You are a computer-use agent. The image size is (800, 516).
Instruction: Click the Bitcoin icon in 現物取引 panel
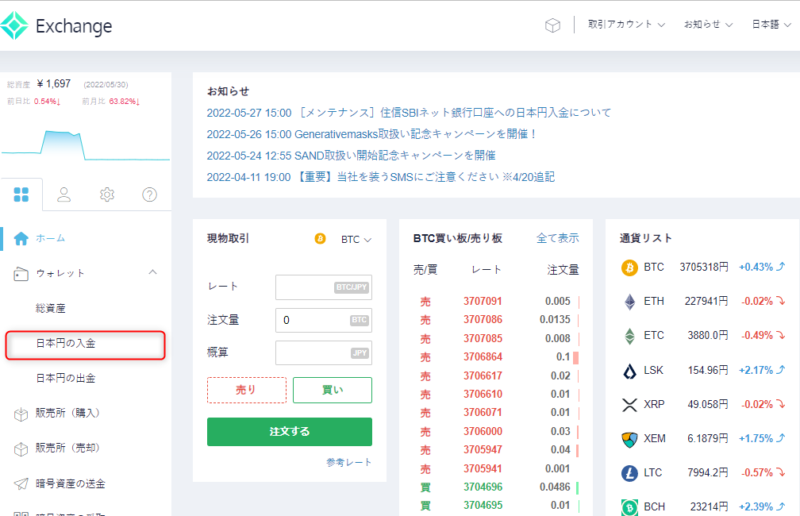(x=320, y=238)
